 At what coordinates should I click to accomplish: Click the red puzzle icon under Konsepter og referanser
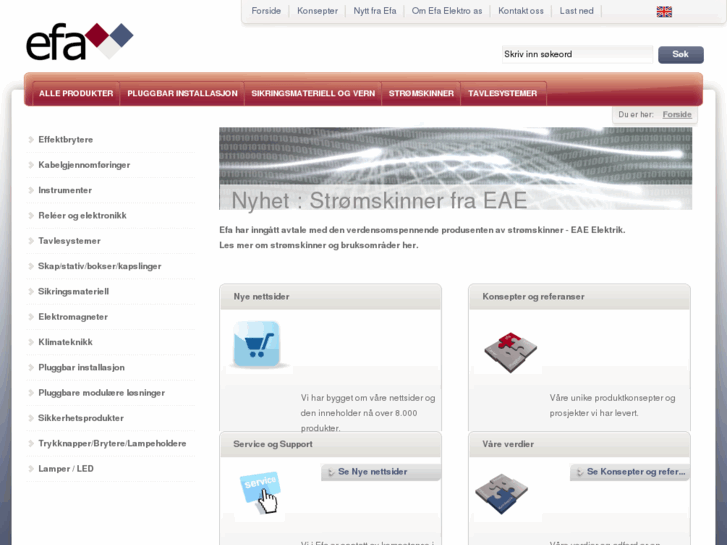(x=510, y=352)
